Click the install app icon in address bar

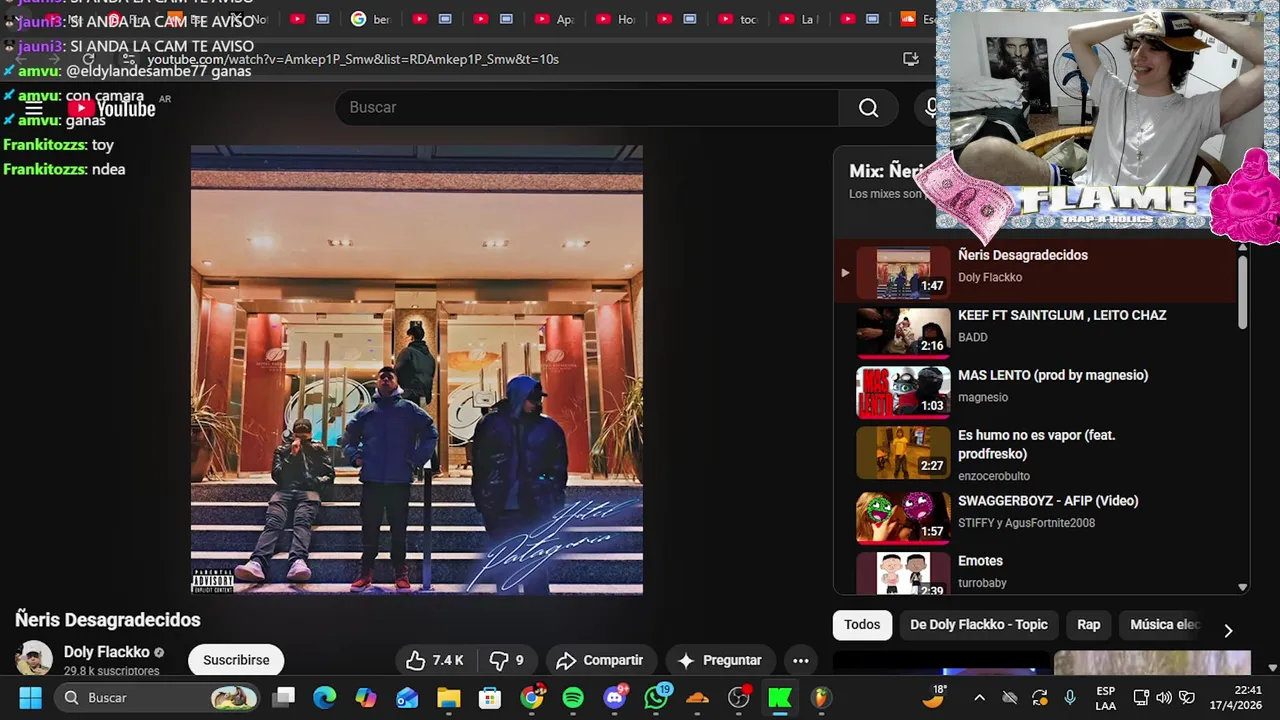click(910, 59)
